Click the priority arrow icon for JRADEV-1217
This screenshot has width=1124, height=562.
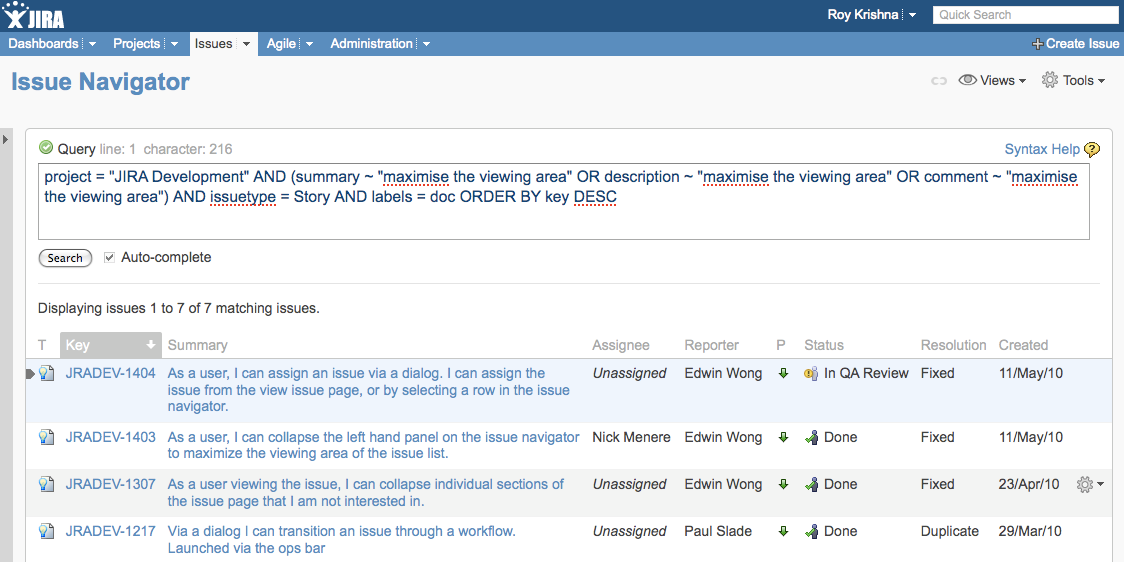coord(784,531)
